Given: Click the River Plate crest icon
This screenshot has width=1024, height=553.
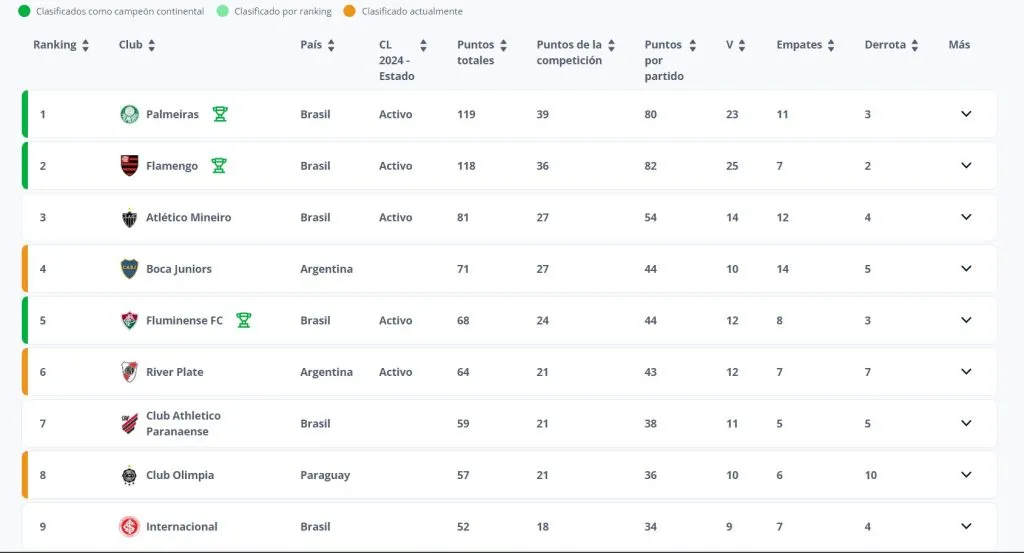Looking at the screenshot, I should point(129,372).
